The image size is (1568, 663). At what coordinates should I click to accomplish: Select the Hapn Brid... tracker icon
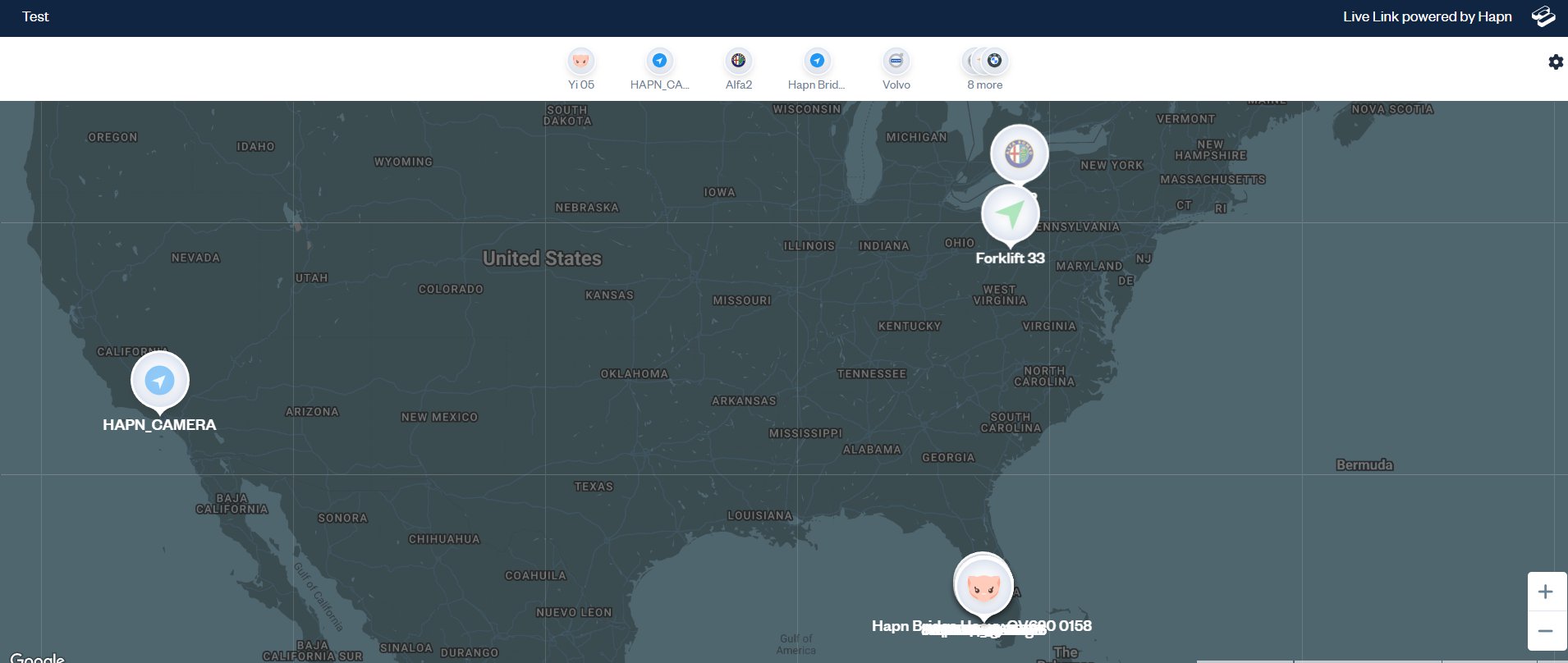[x=817, y=61]
